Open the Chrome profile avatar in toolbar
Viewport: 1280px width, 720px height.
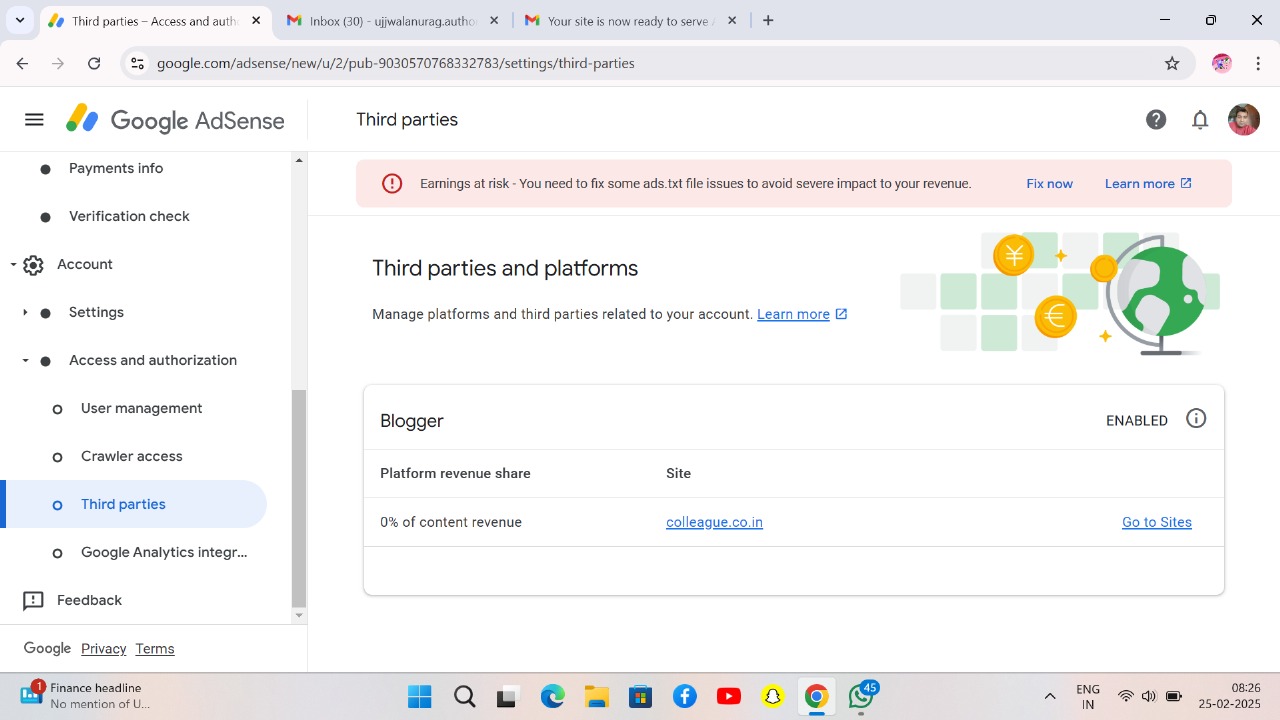pos(1222,63)
